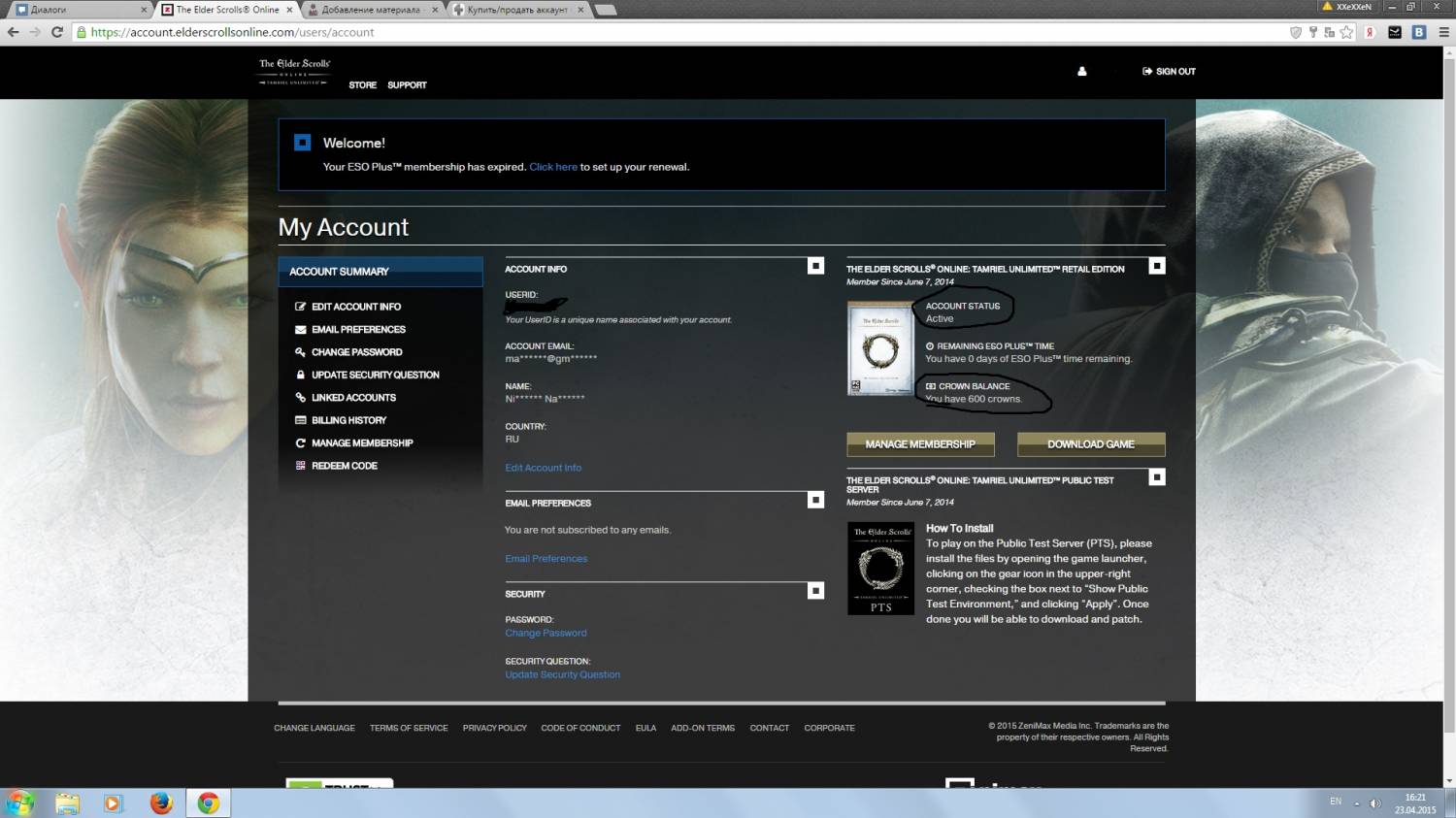Collapse the Account Info panel
This screenshot has height=818, width=1456.
click(x=816, y=266)
